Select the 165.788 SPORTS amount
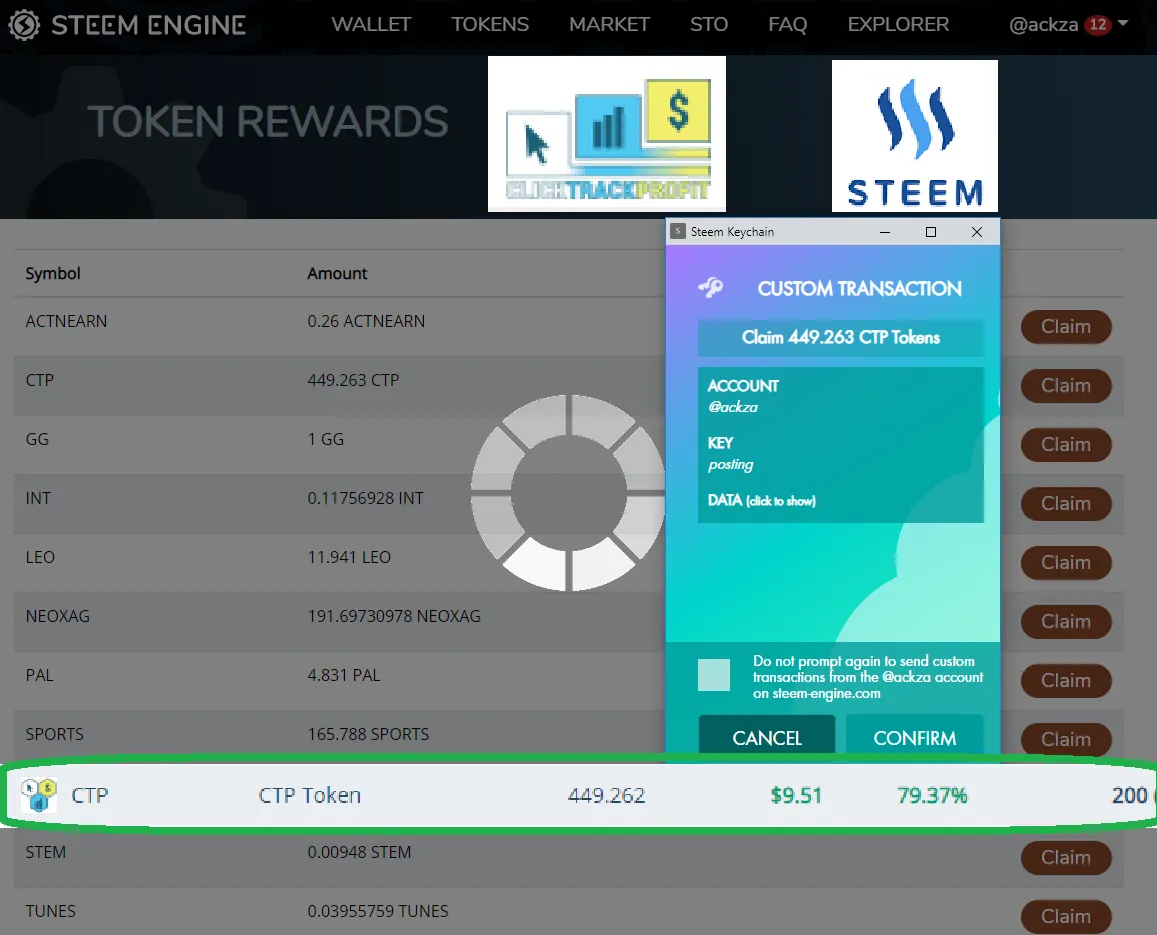1157x935 pixels. click(368, 734)
